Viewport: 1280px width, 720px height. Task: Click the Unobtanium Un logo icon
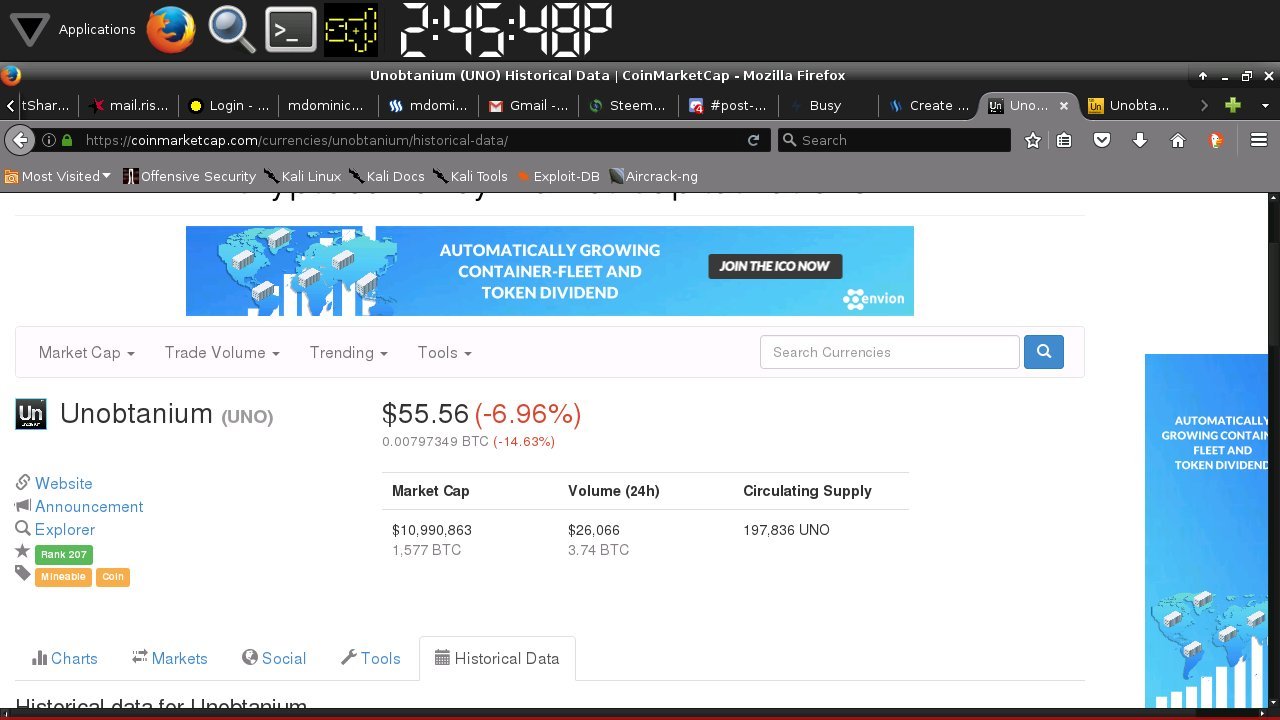pos(31,413)
